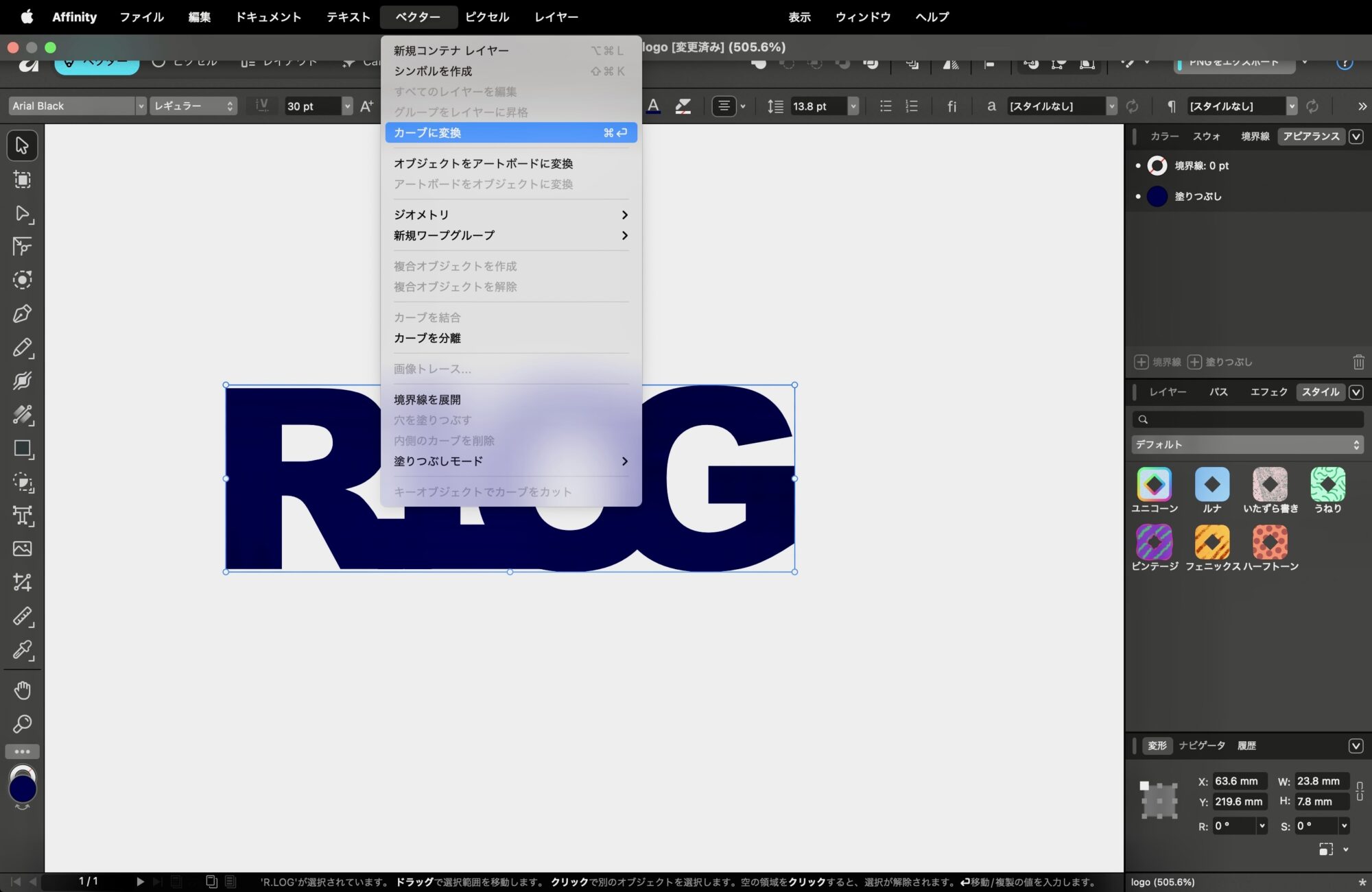Select the Artistic Text tool
This screenshot has width=1372, height=892.
pos(22,516)
